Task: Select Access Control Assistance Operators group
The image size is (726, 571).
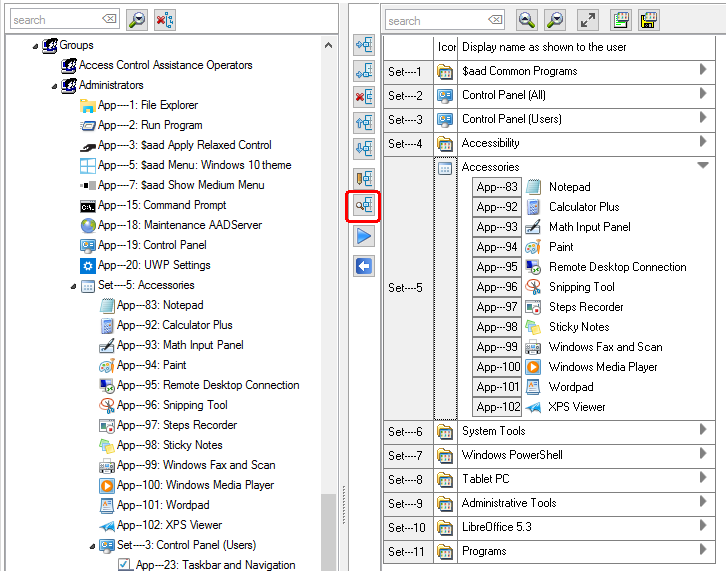Action: (165, 65)
